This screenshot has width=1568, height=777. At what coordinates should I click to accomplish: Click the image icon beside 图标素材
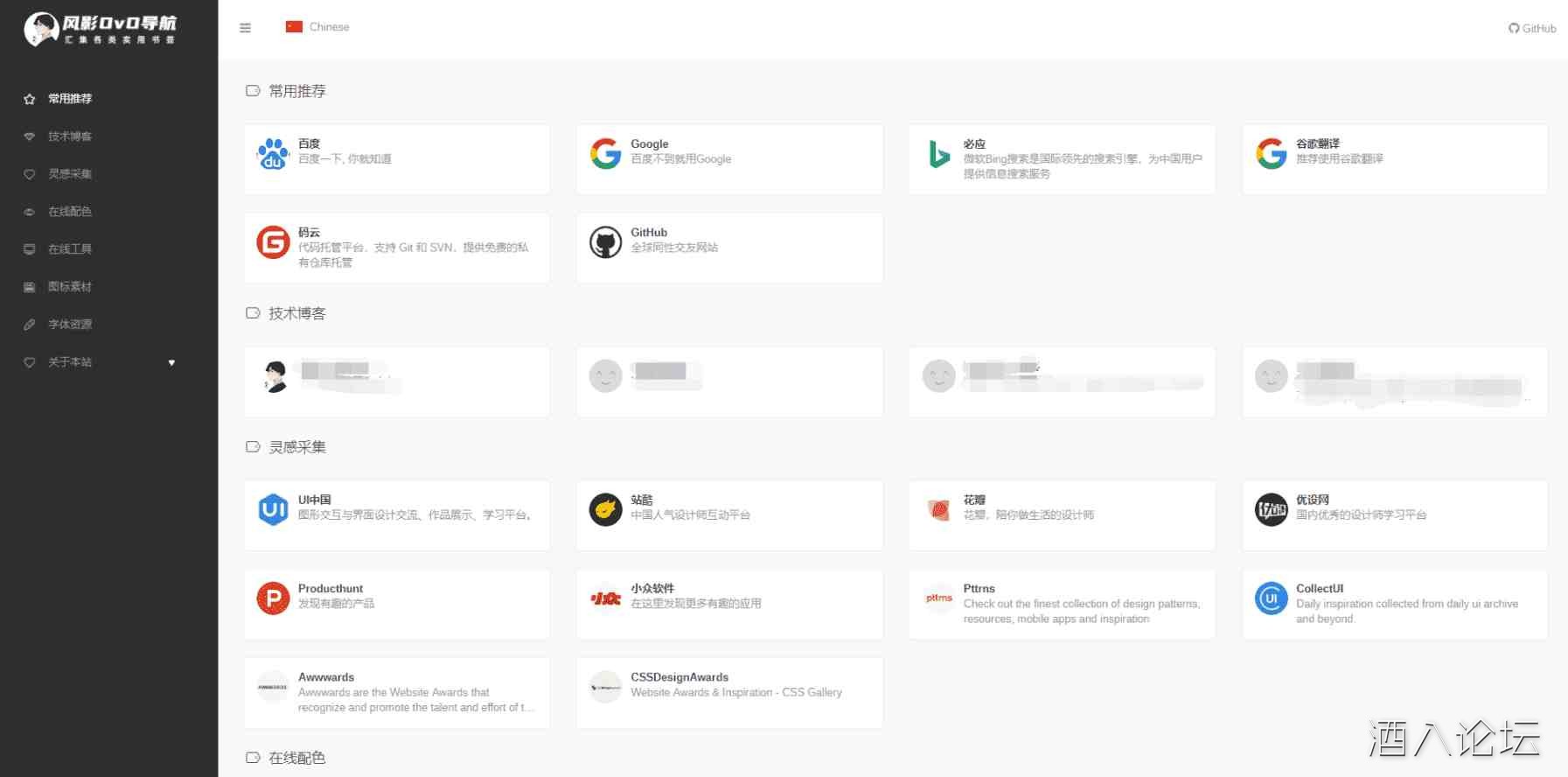(x=30, y=287)
